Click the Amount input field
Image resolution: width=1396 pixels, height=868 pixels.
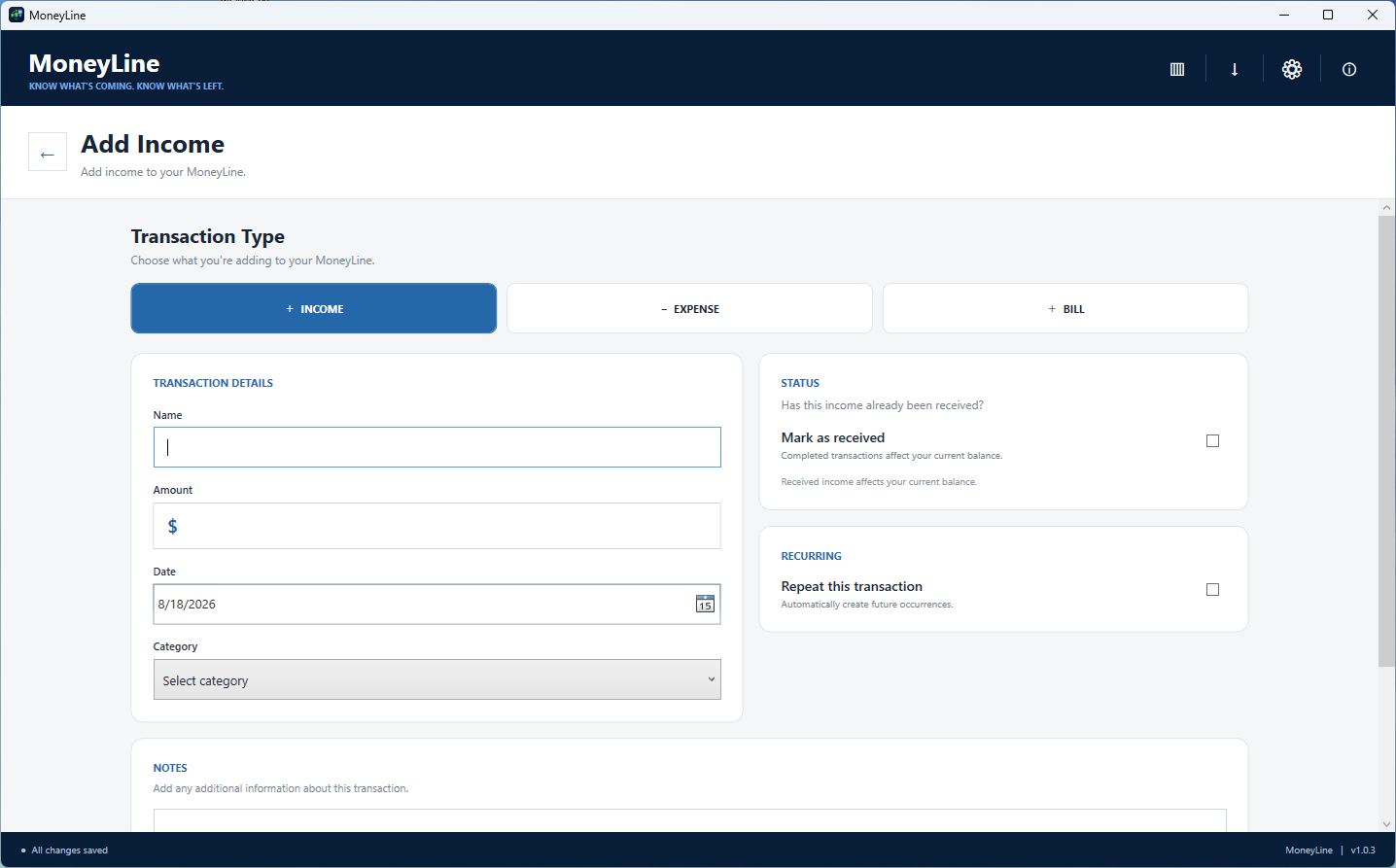[436, 526]
